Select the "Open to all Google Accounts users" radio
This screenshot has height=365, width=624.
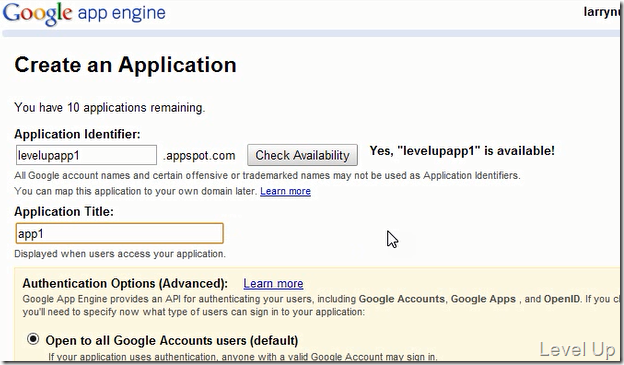click(33, 339)
